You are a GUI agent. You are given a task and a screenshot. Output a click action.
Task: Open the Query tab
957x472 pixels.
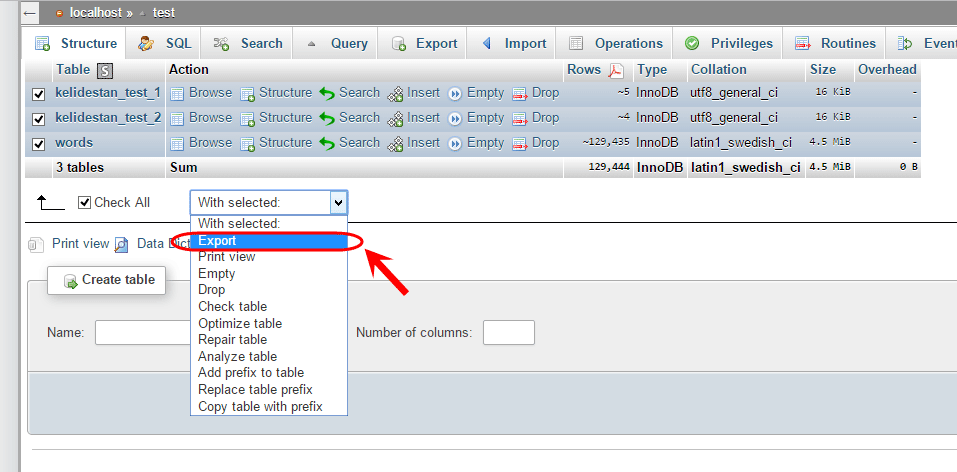tap(335, 43)
